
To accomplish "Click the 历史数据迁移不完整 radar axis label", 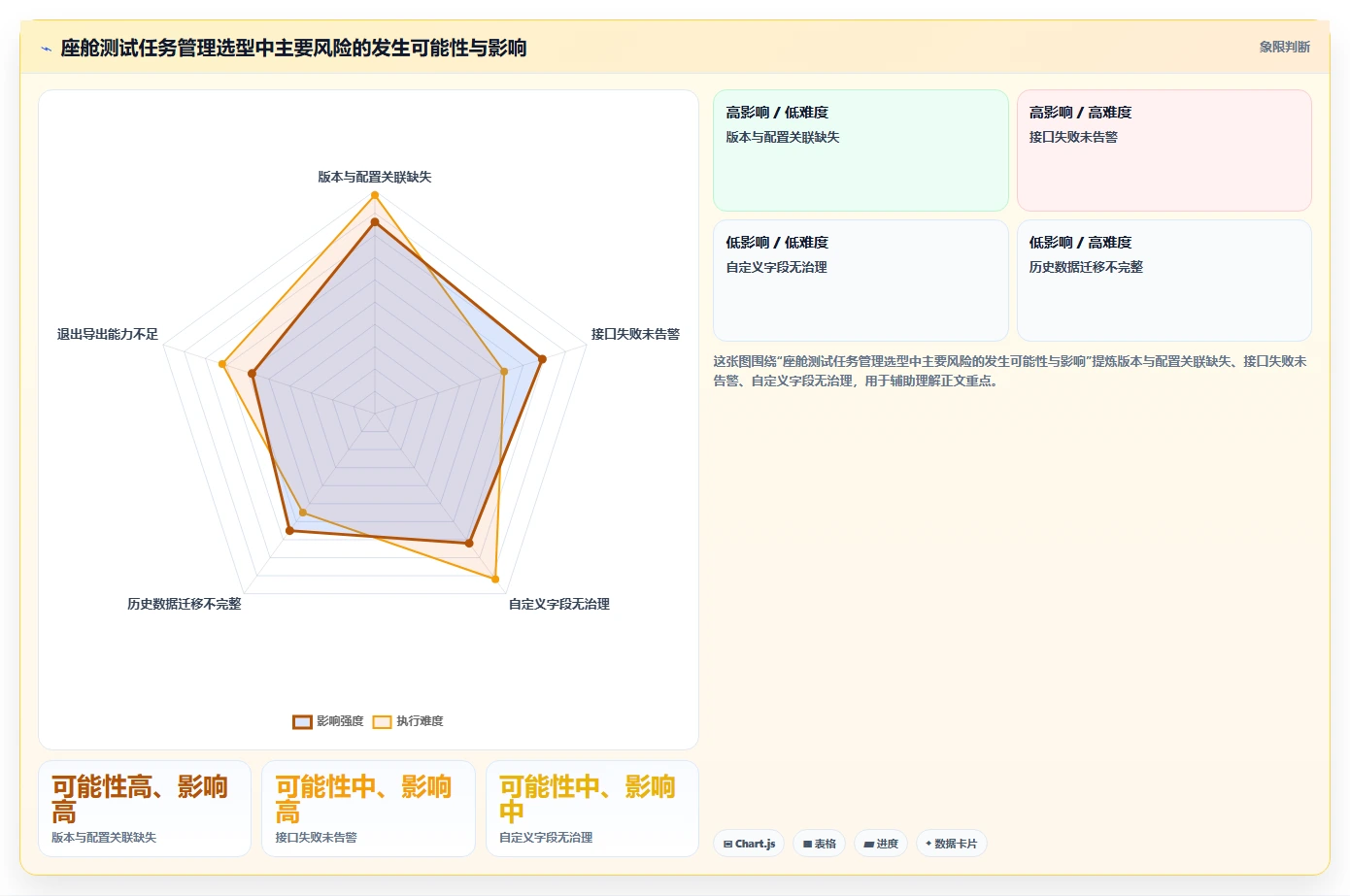I will click(x=185, y=604).
